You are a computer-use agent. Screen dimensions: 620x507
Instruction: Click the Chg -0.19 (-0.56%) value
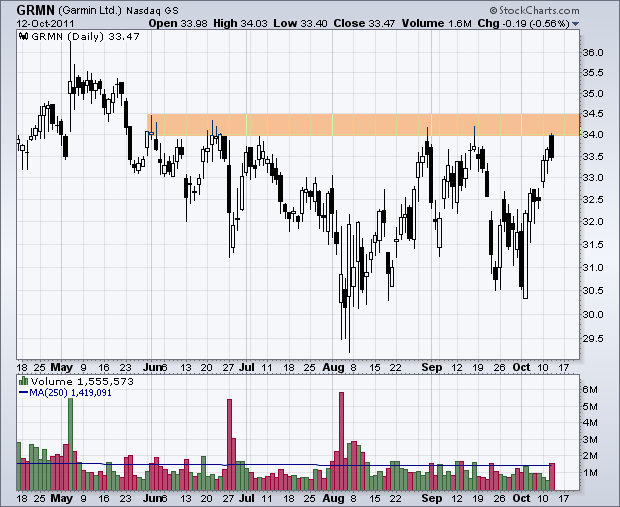point(524,23)
